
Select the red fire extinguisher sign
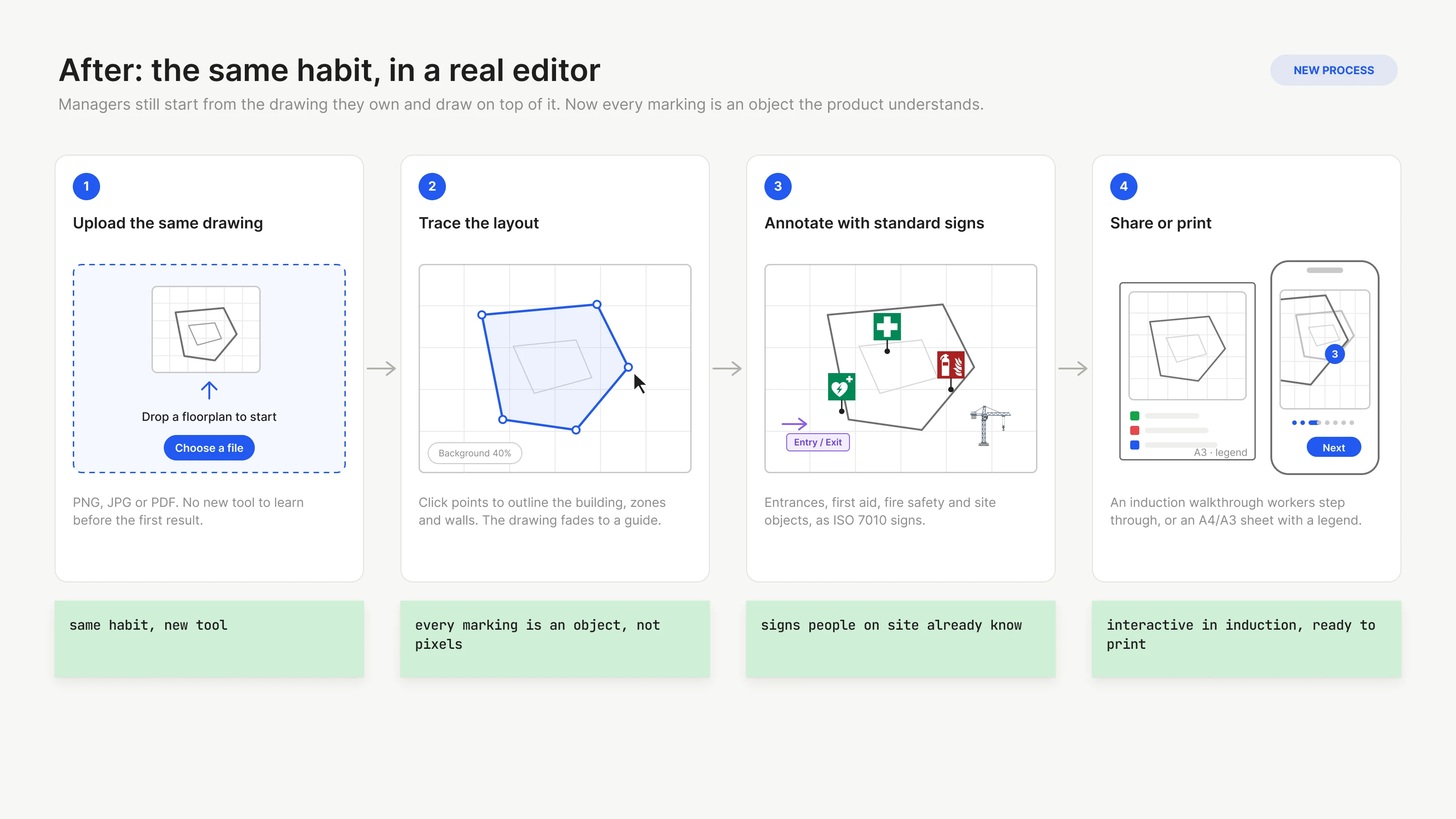point(950,364)
